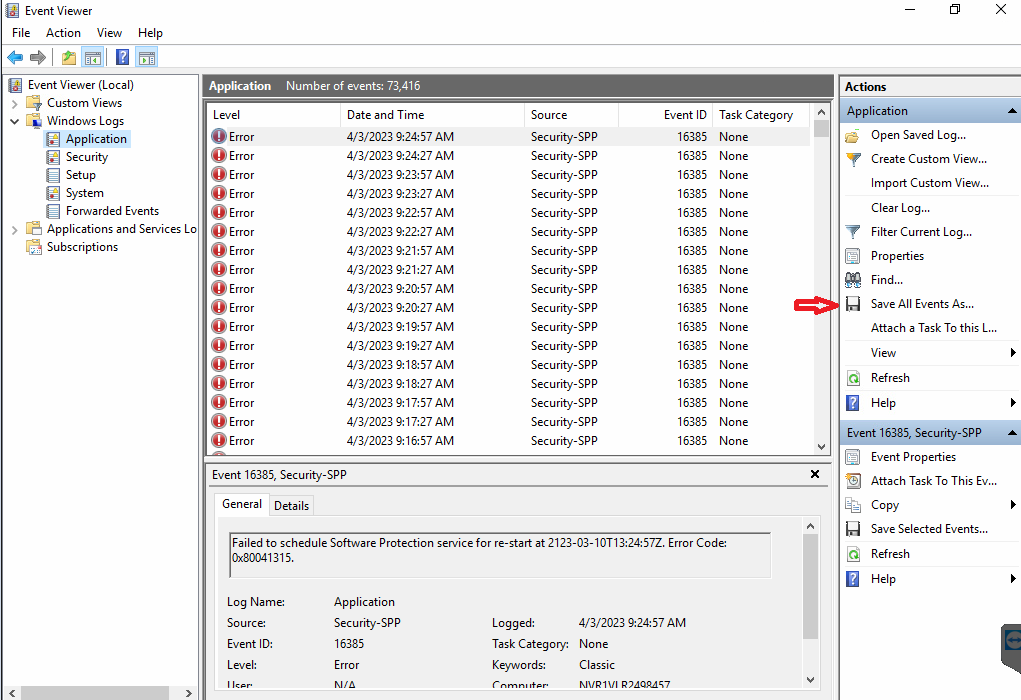Toggle the Show/Hide Console Tree toolbar icon
The width and height of the screenshot is (1021, 700).
tap(92, 58)
